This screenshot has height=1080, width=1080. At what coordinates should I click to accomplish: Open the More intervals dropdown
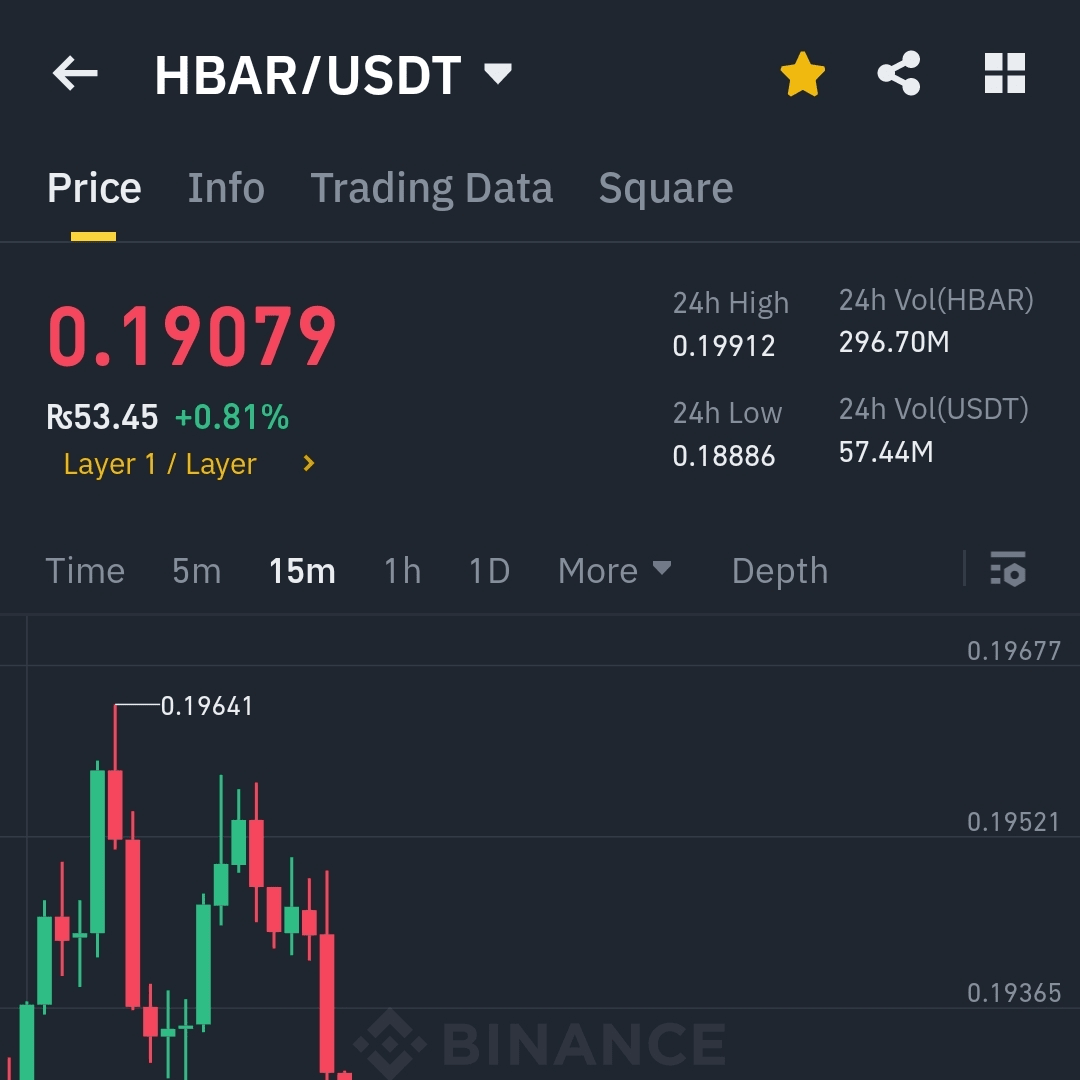pyautogui.click(x=614, y=570)
